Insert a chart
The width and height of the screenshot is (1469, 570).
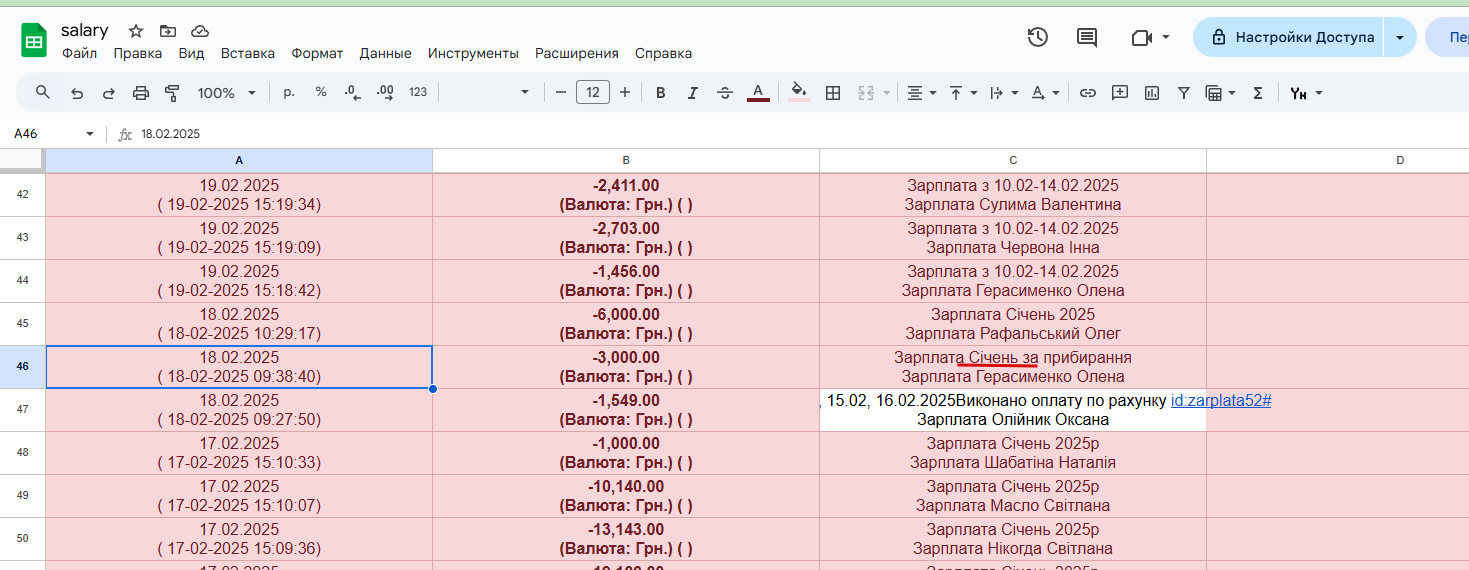coord(1152,92)
